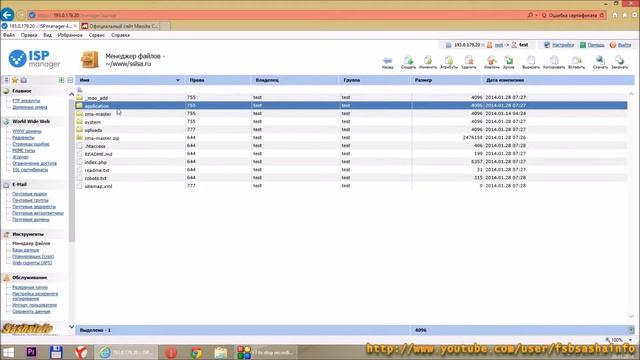Click the Выйти logout link
Viewport: 640px width, 360px height.
(x=624, y=45)
